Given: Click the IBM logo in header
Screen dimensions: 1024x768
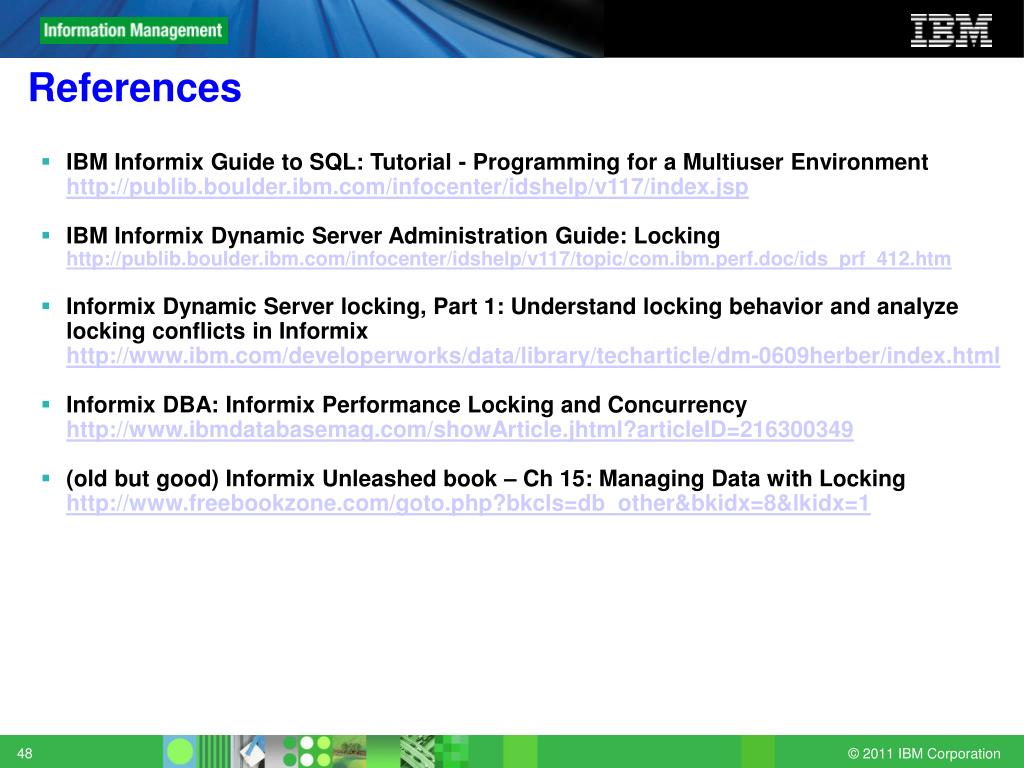Looking at the screenshot, I should (952, 31).
